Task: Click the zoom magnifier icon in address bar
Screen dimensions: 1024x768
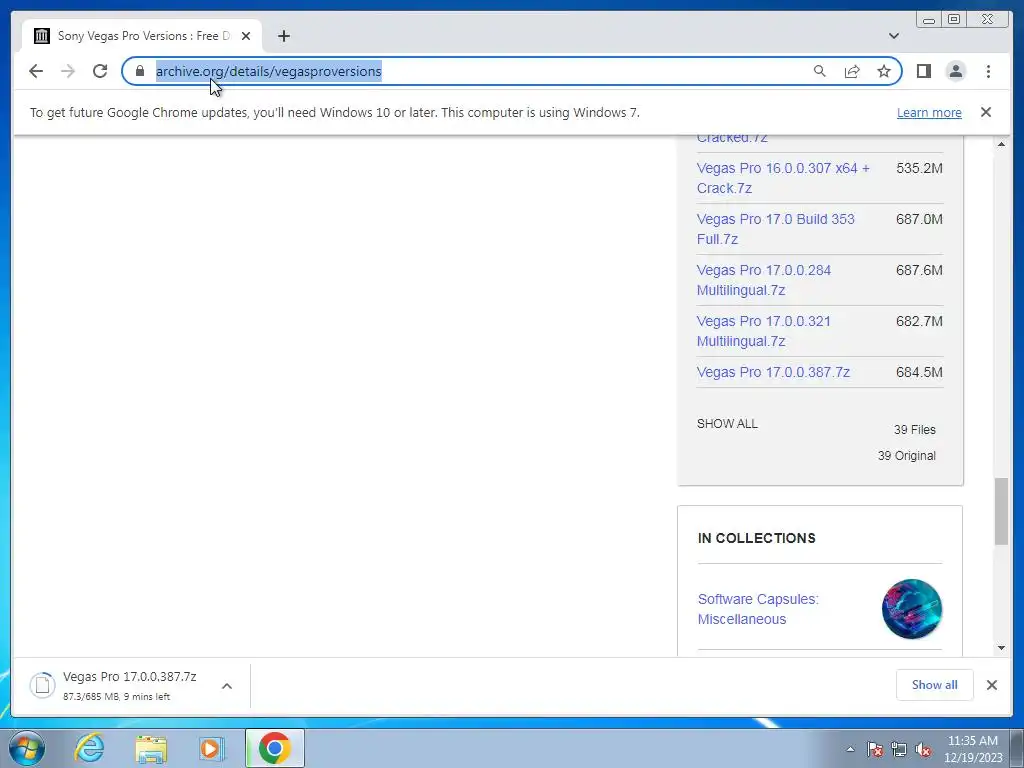Action: coord(820,71)
